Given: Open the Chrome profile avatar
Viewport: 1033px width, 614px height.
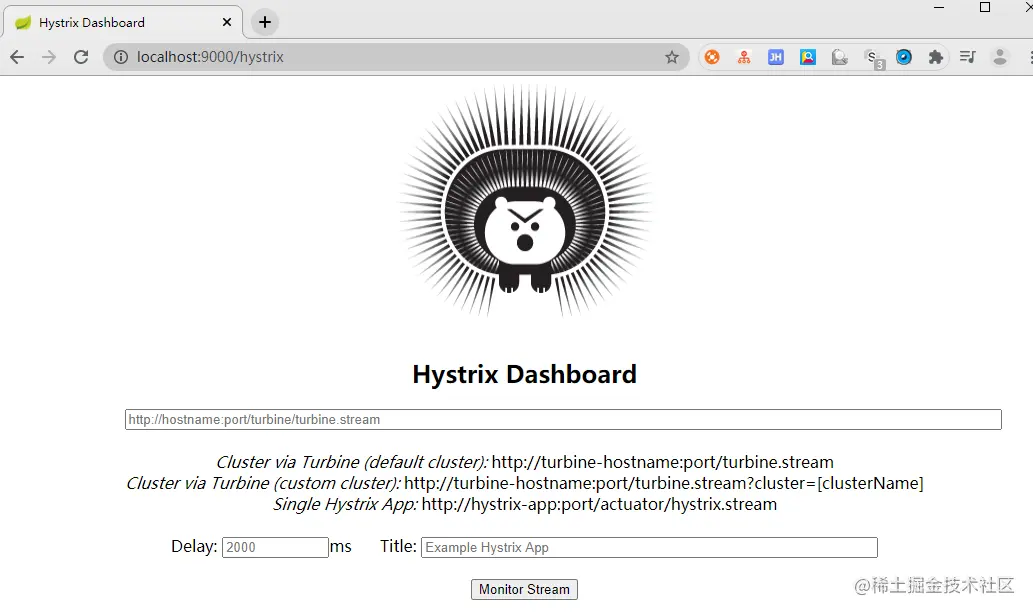Looking at the screenshot, I should pos(999,57).
